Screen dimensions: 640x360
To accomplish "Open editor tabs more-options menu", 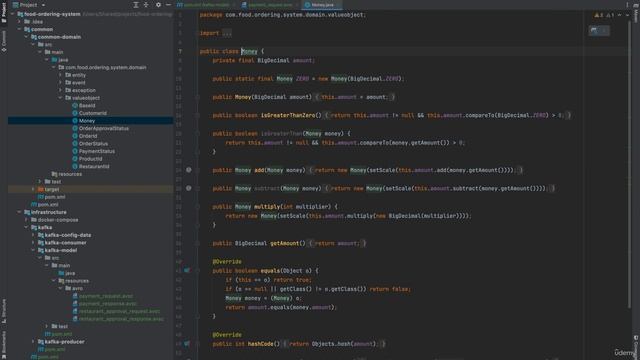I will 627,5.
